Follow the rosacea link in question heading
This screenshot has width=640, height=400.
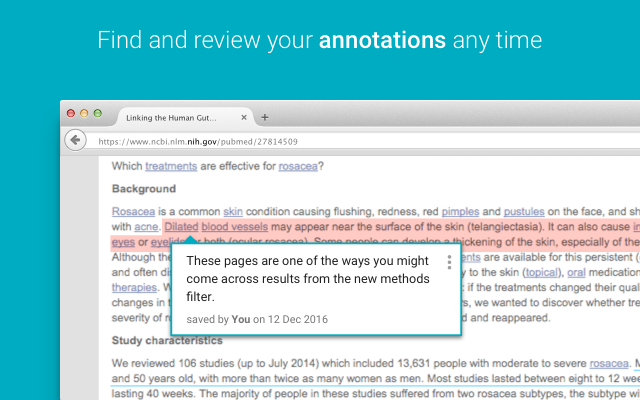(x=298, y=166)
